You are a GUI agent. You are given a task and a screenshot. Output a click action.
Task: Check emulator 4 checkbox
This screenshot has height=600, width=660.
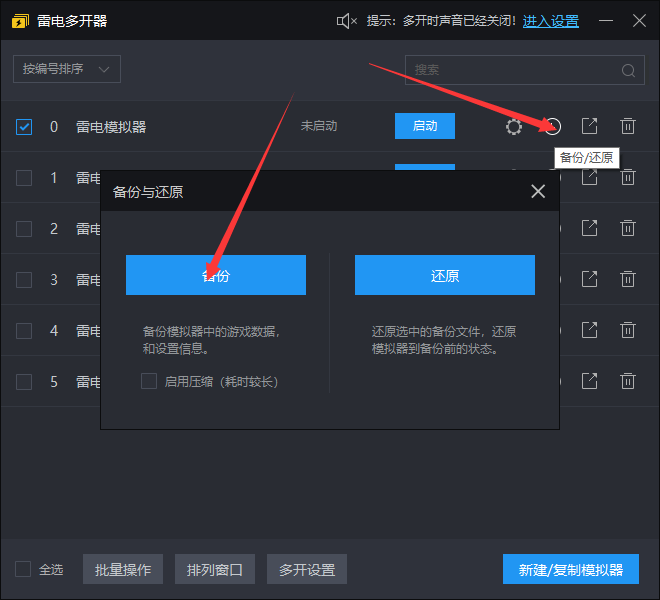[24, 331]
